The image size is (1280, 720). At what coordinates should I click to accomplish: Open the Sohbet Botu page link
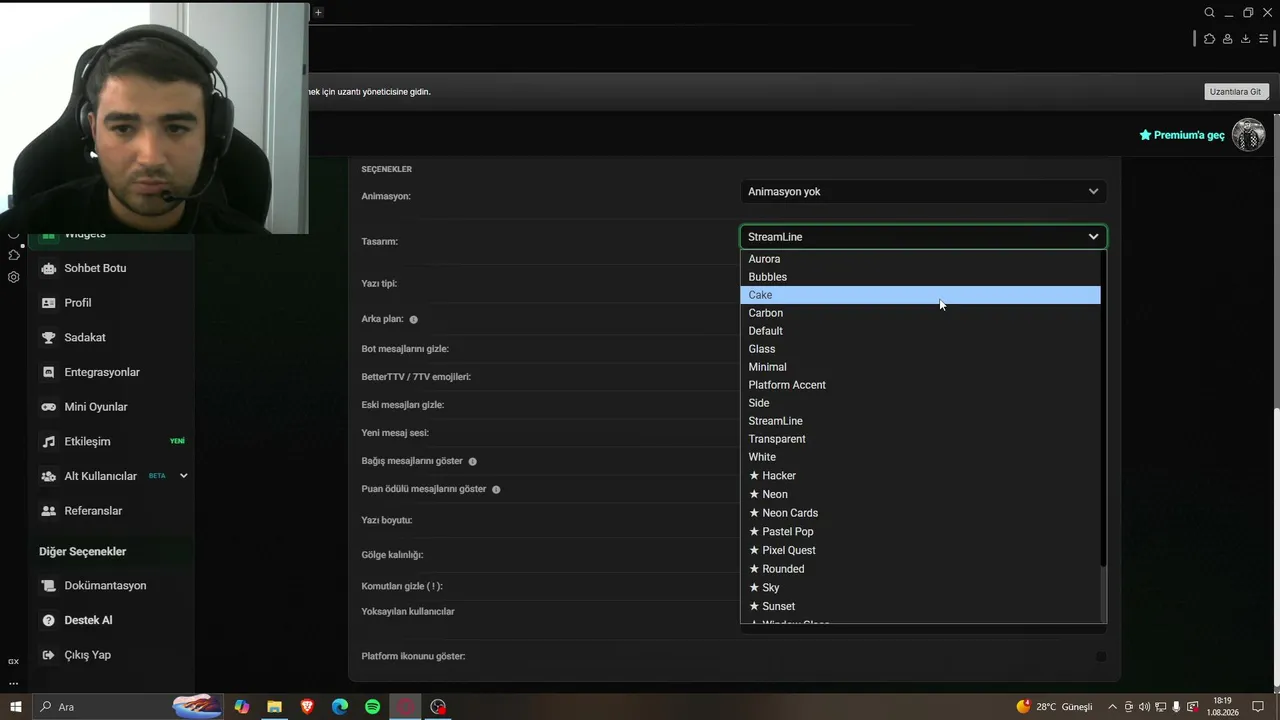pyautogui.click(x=95, y=268)
